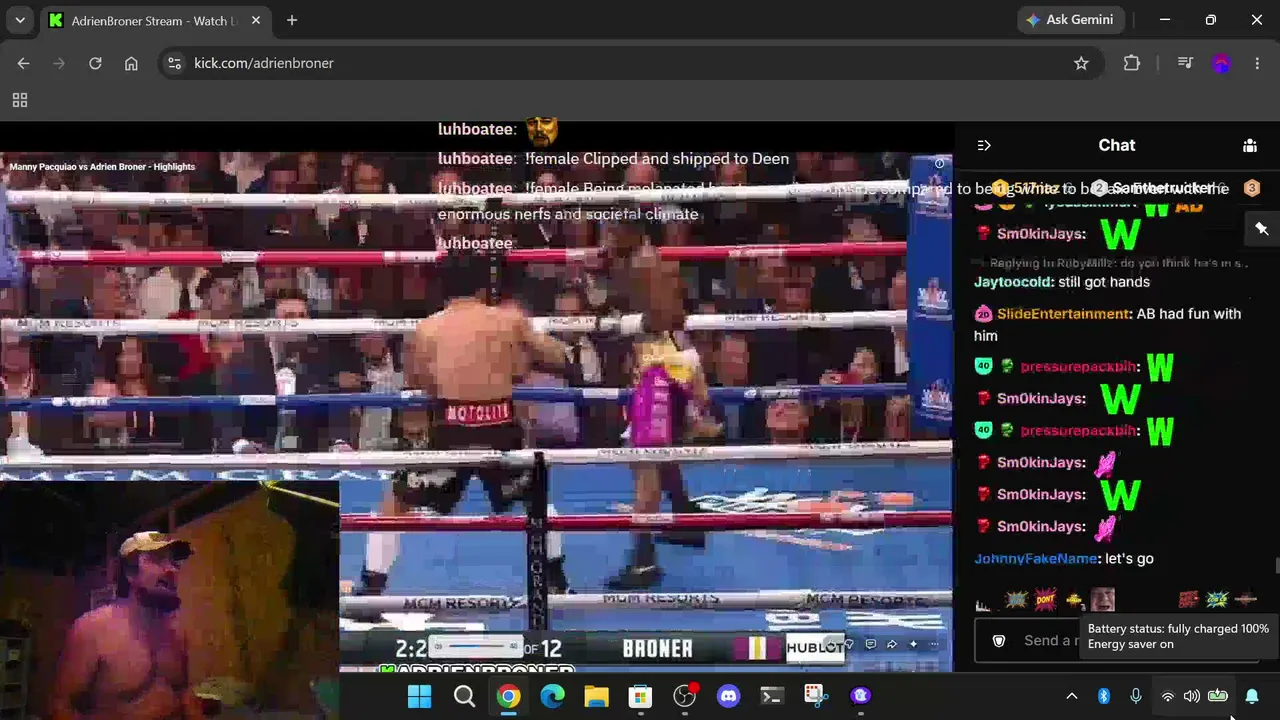
Task: Go to the browser home page
Action: 131,63
